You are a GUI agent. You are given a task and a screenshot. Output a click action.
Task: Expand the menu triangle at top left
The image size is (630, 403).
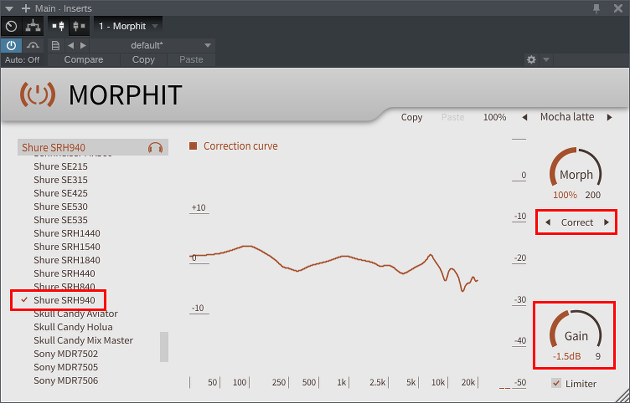pos(9,9)
